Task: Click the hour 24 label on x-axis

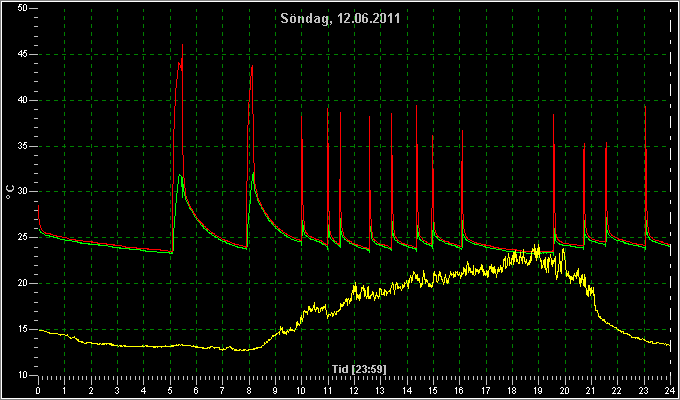Action: (670, 390)
